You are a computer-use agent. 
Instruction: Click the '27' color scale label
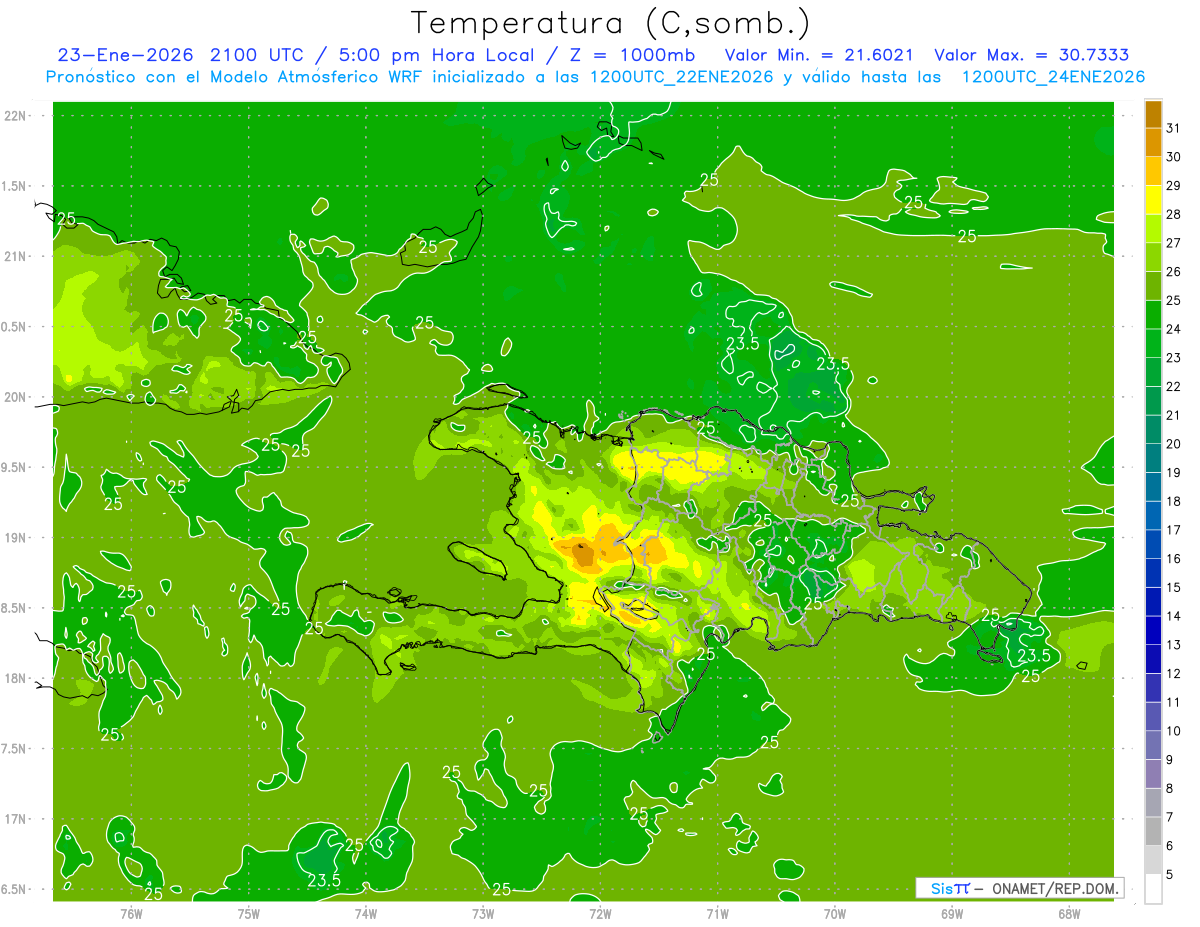coord(1174,243)
